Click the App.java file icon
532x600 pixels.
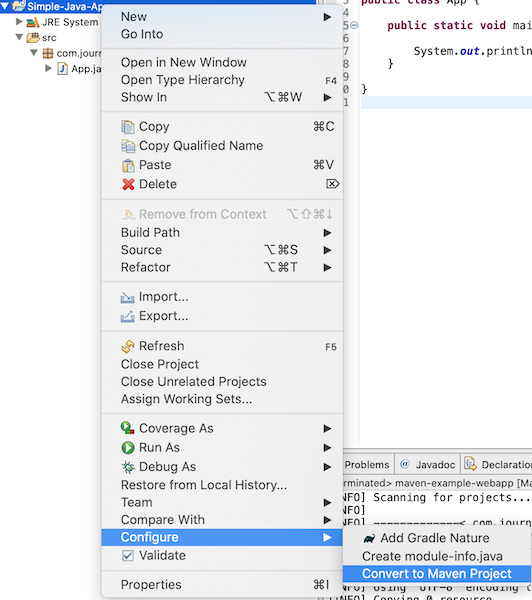[62, 69]
